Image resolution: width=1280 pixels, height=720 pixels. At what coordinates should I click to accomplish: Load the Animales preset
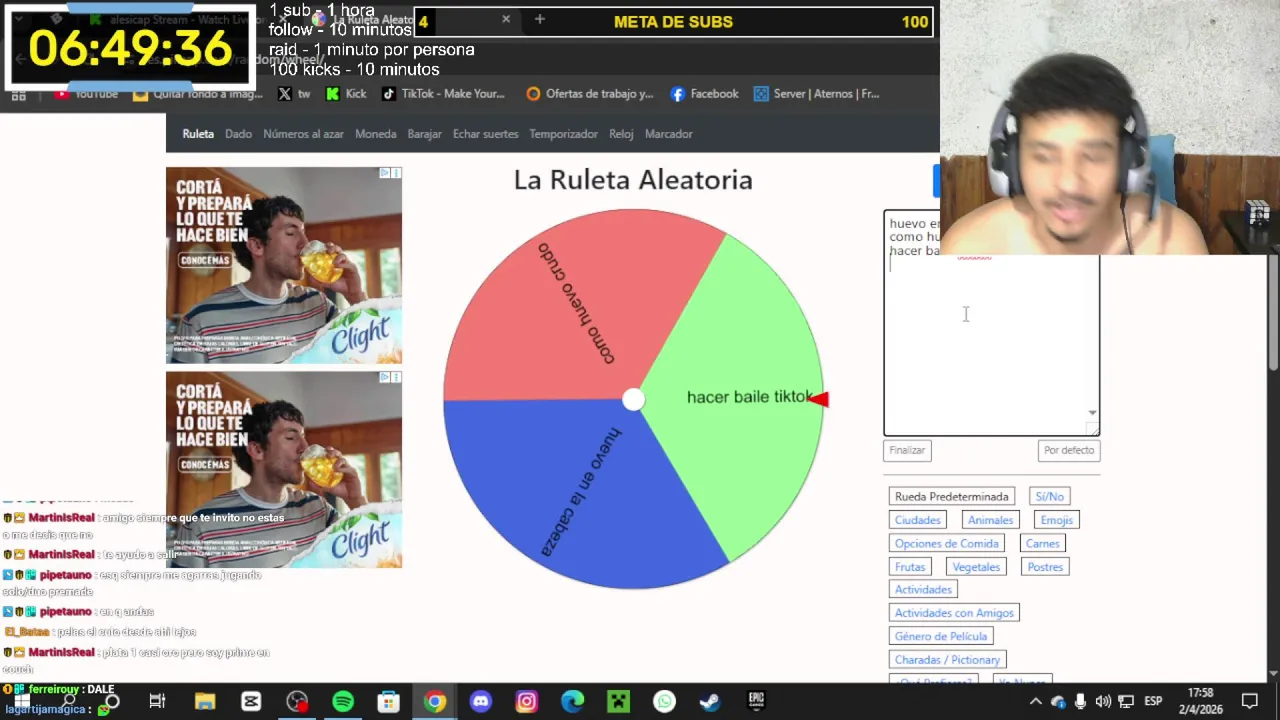(x=991, y=520)
